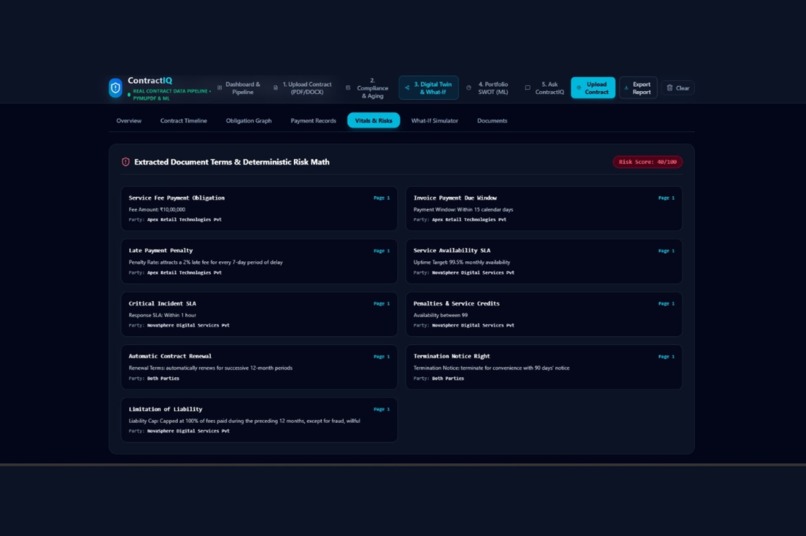Click Termination Notice 90 days' notice text

[x=491, y=368]
